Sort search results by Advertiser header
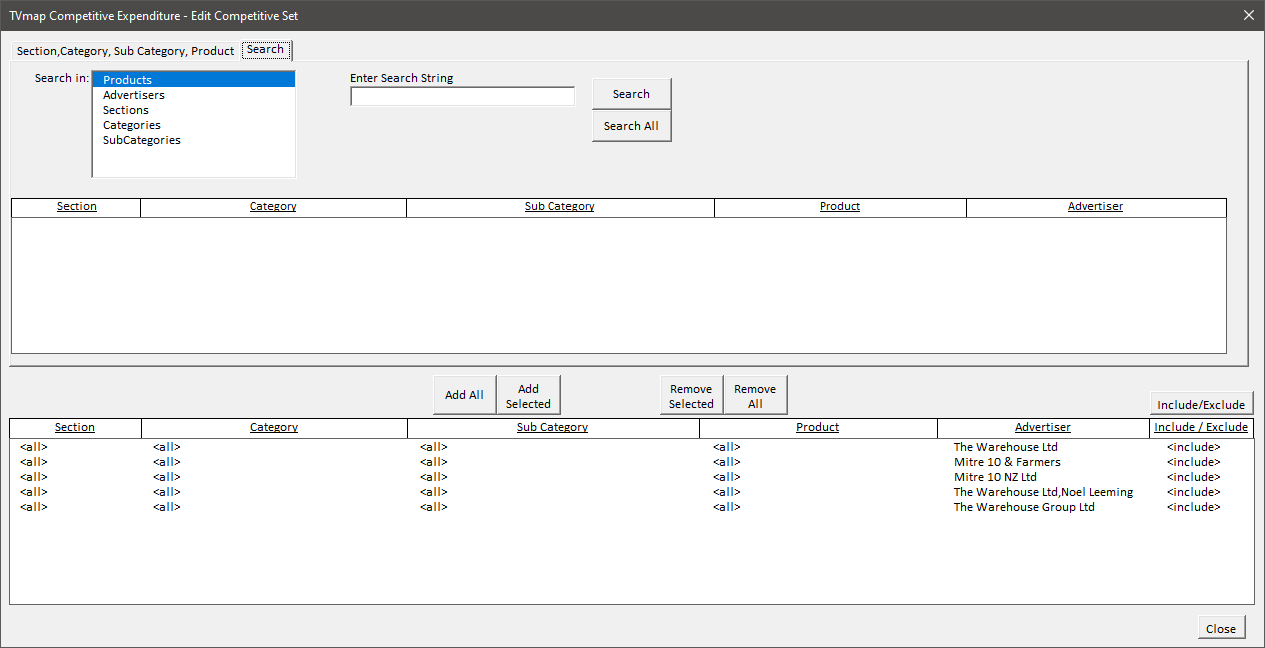 pos(1096,207)
